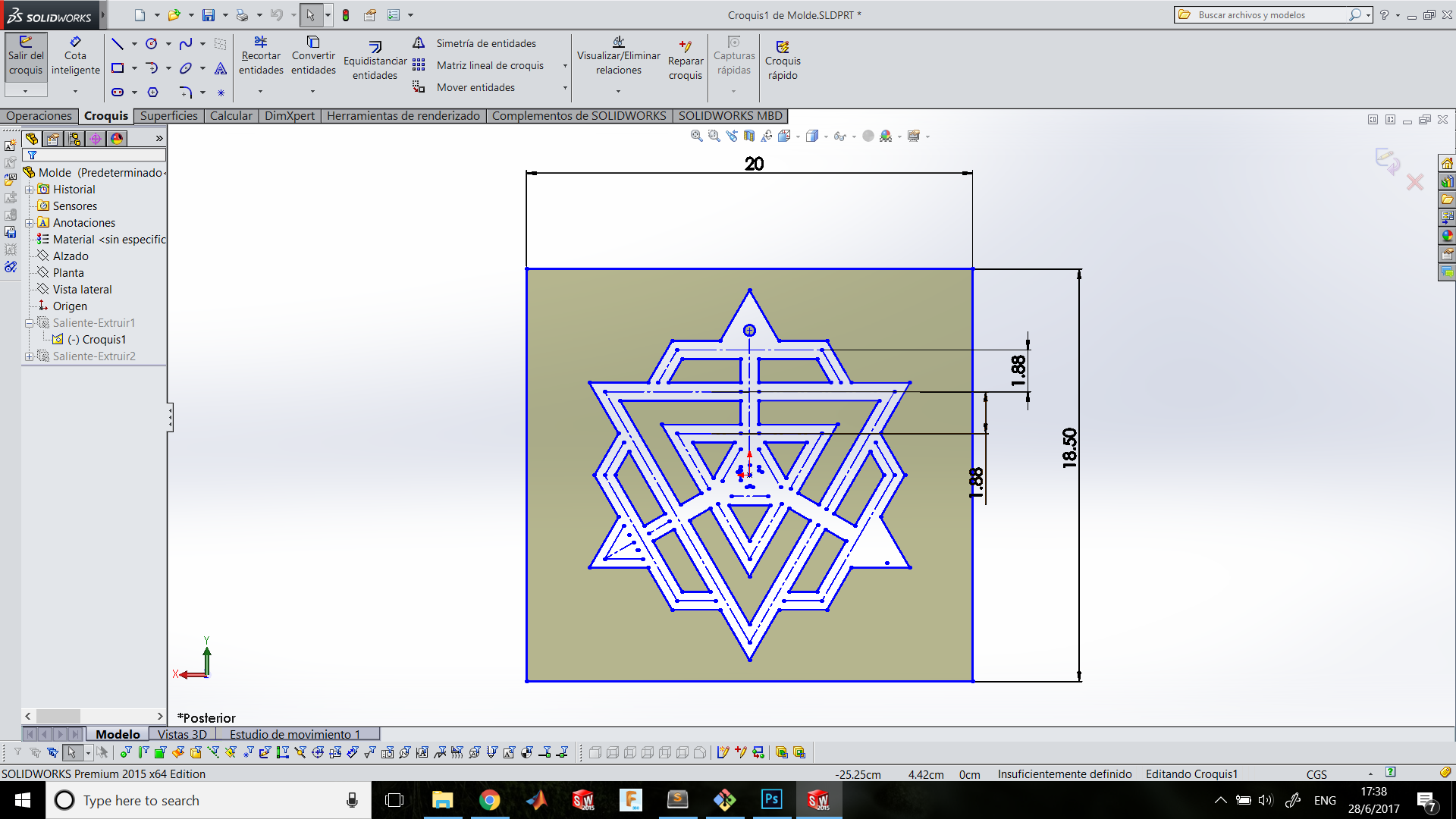Open Estudio de movimiento 1 tab
The height and width of the screenshot is (819, 1456).
[x=295, y=734]
